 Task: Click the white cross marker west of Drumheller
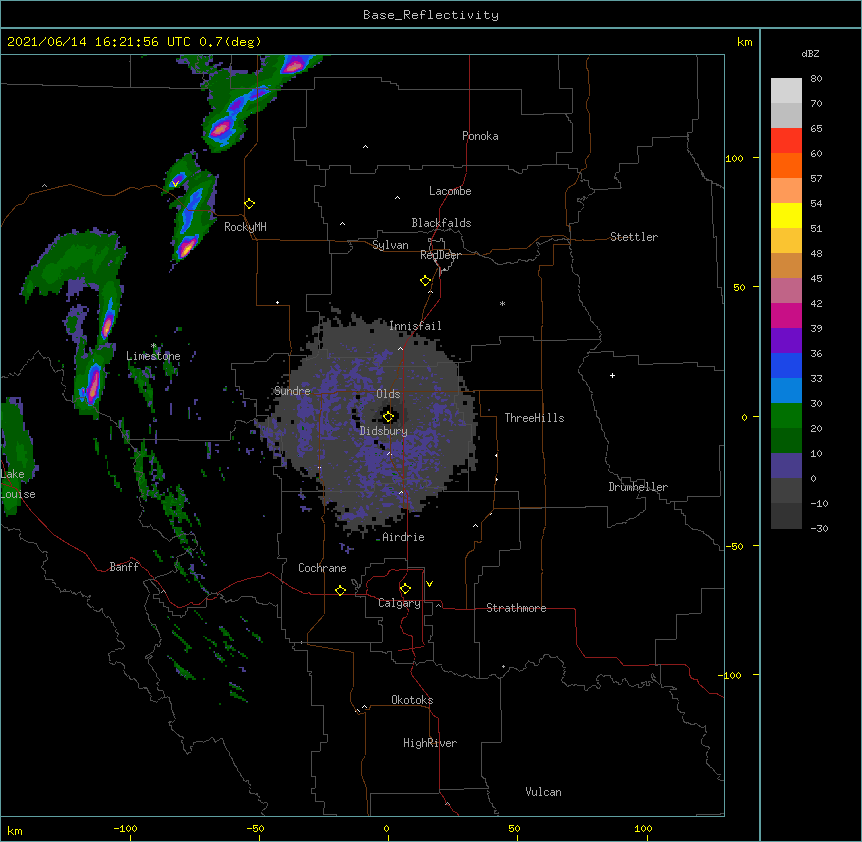coord(612,375)
